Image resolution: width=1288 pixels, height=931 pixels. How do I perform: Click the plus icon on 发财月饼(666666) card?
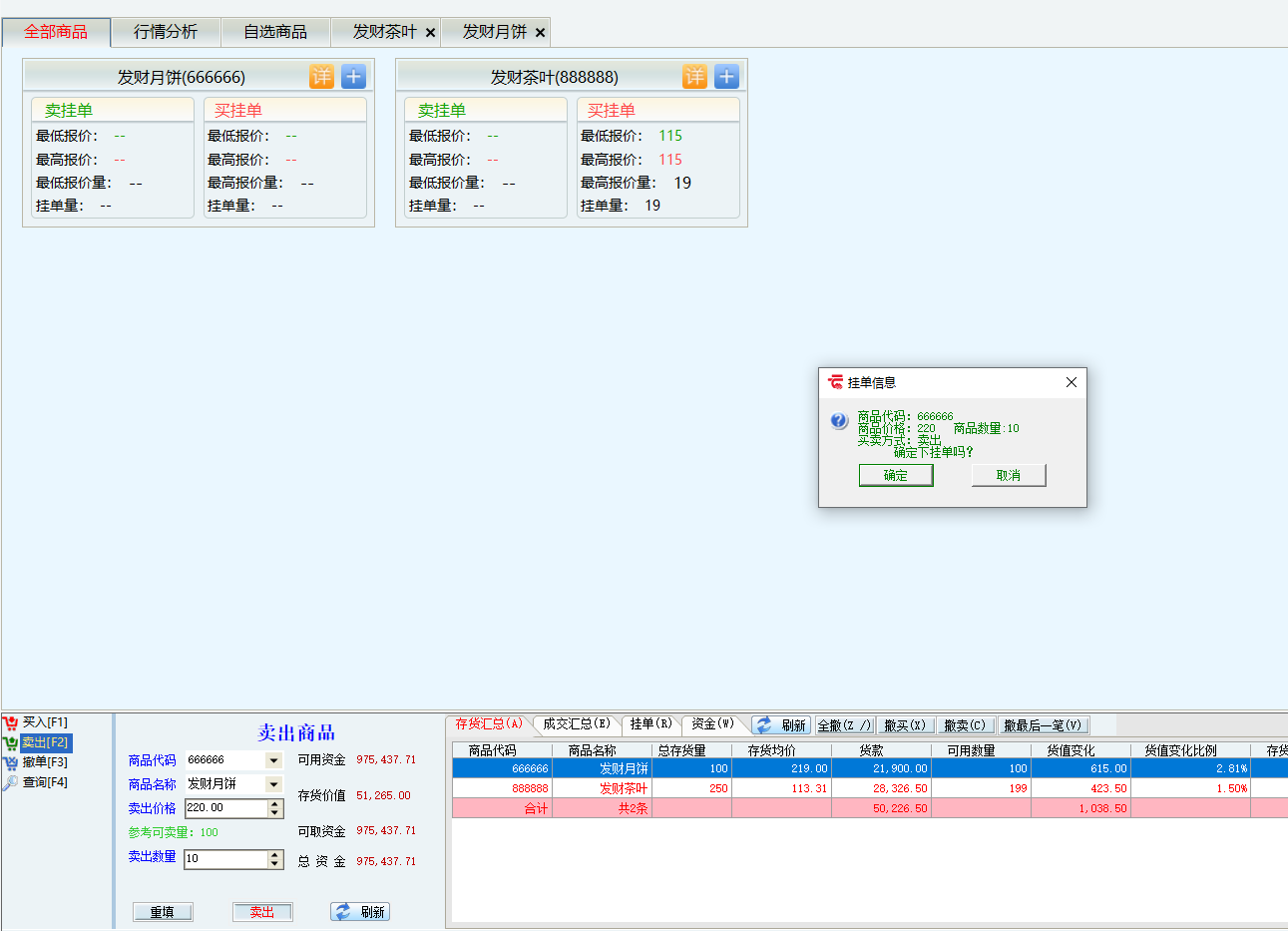click(x=354, y=76)
